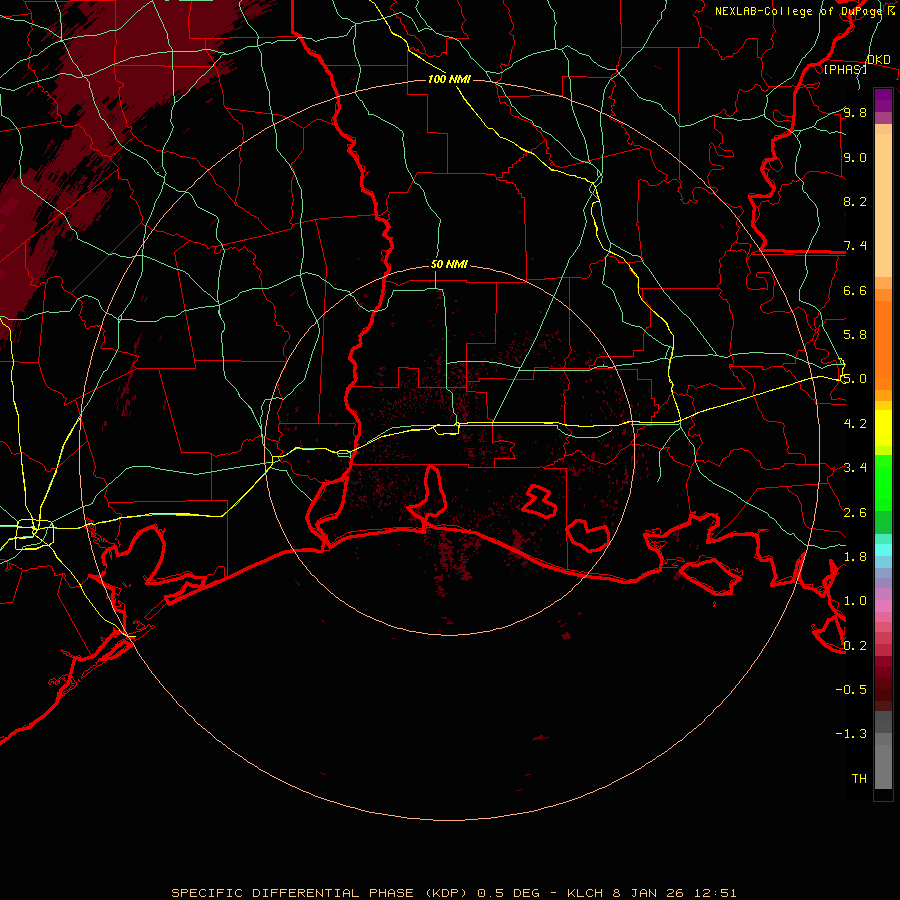Click the DKD product label
This screenshot has width=900, height=900.
coord(879,60)
